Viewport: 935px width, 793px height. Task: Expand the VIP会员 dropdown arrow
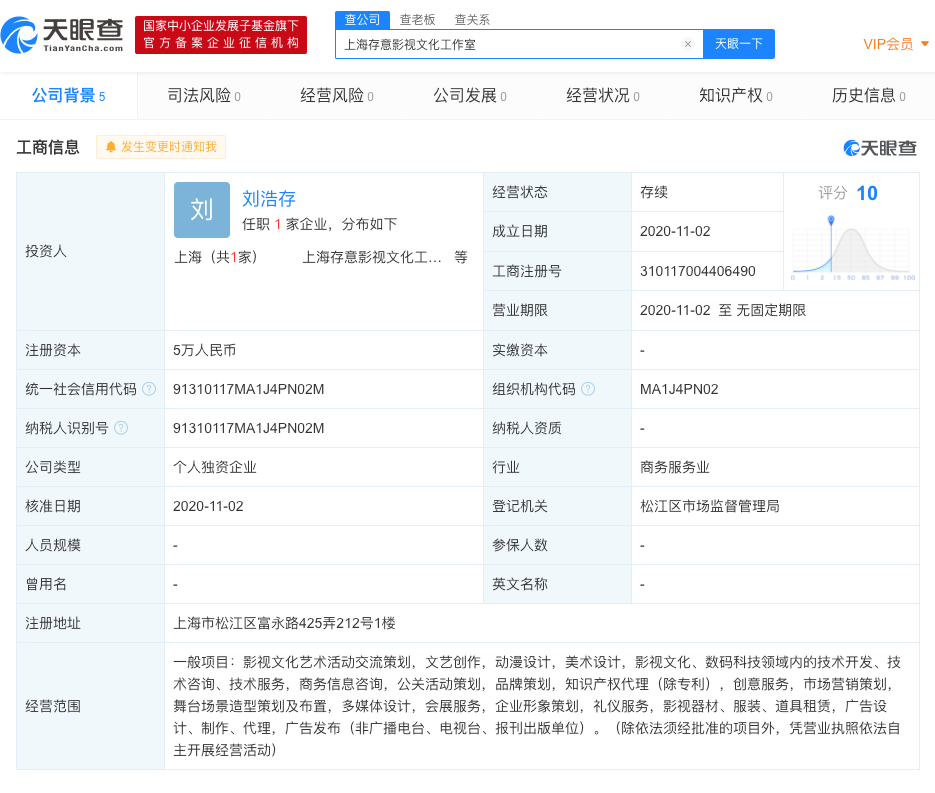(925, 44)
